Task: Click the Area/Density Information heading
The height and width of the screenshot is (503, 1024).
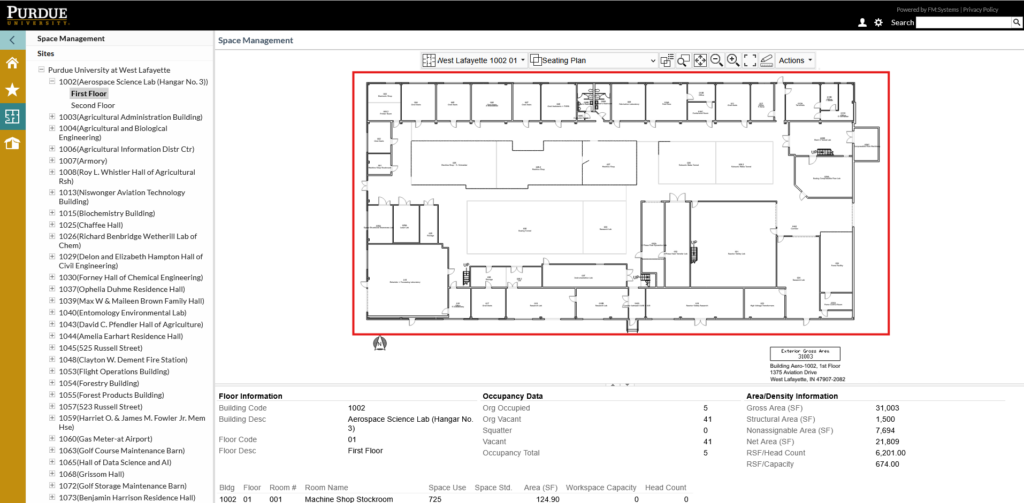Action: pyautogui.click(x=792, y=396)
